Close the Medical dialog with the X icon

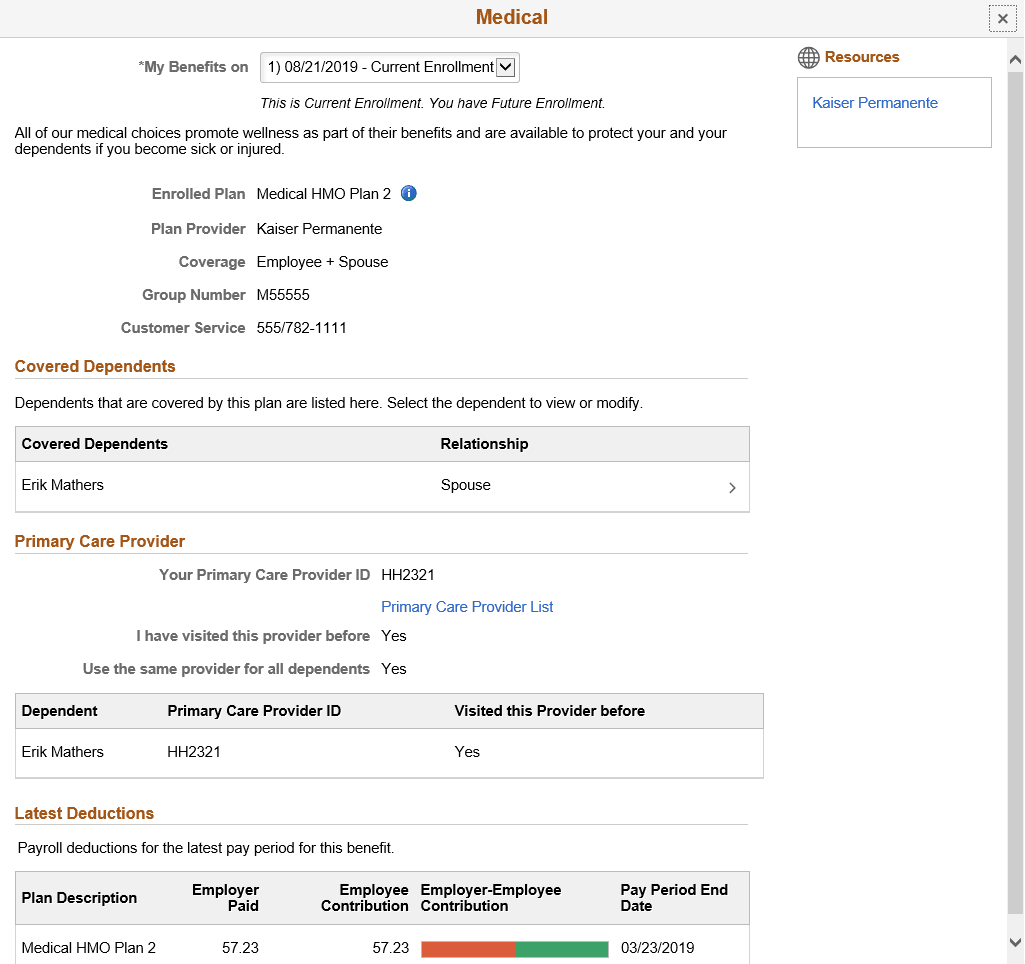click(x=1002, y=19)
